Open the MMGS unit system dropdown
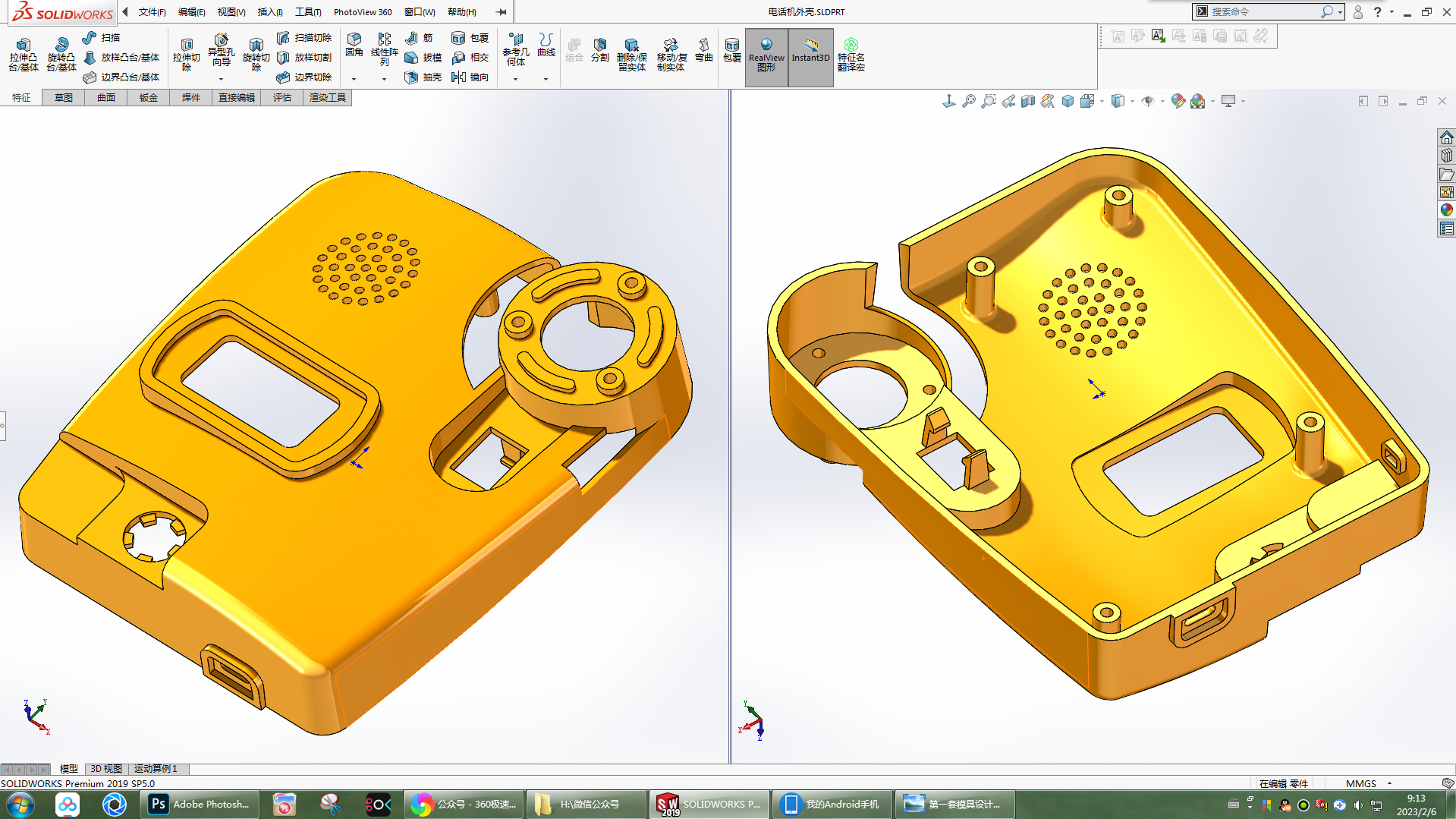The height and width of the screenshot is (819, 1456). 1389,783
